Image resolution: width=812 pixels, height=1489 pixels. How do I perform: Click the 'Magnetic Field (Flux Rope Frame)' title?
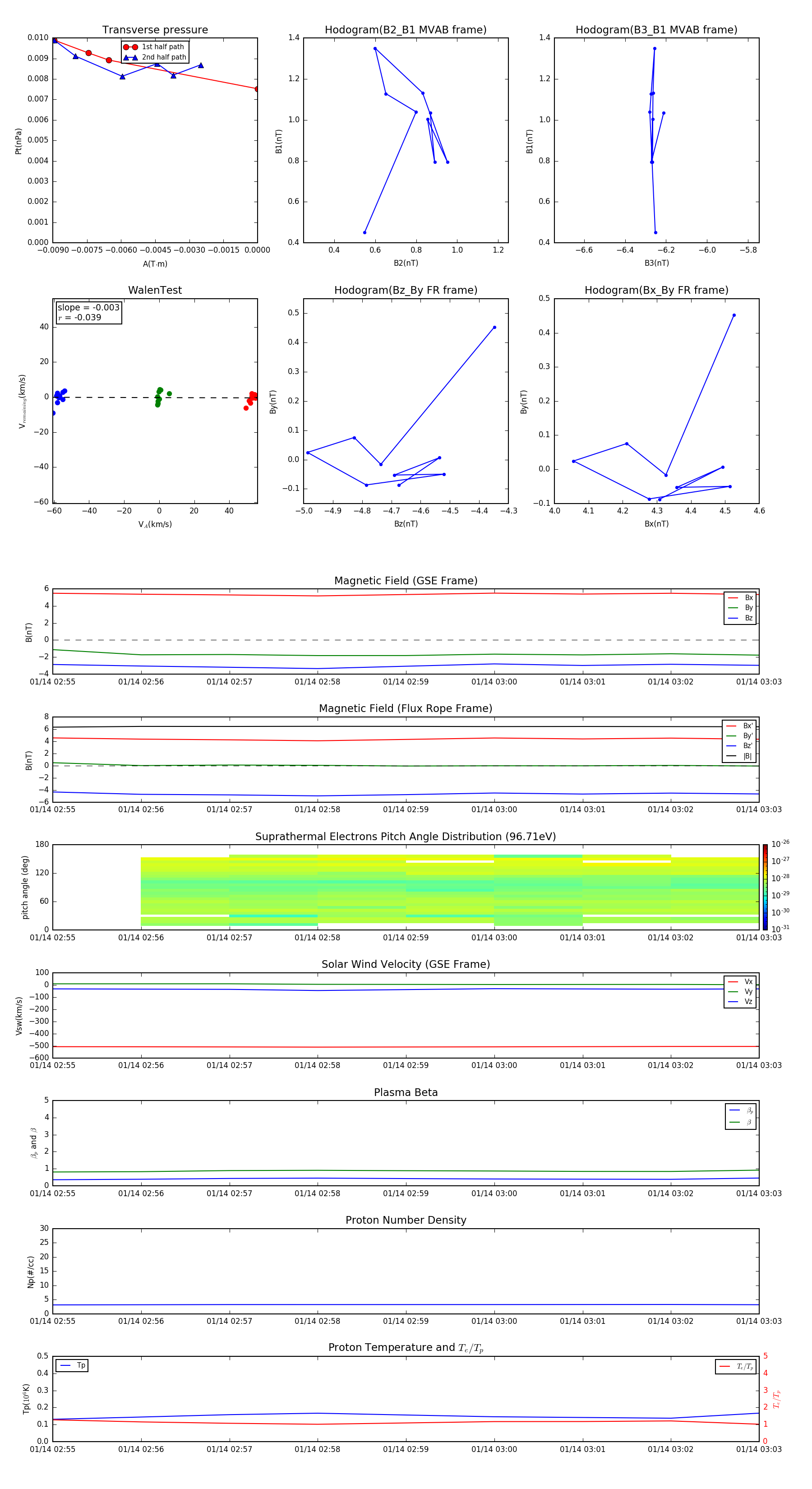[406, 709]
